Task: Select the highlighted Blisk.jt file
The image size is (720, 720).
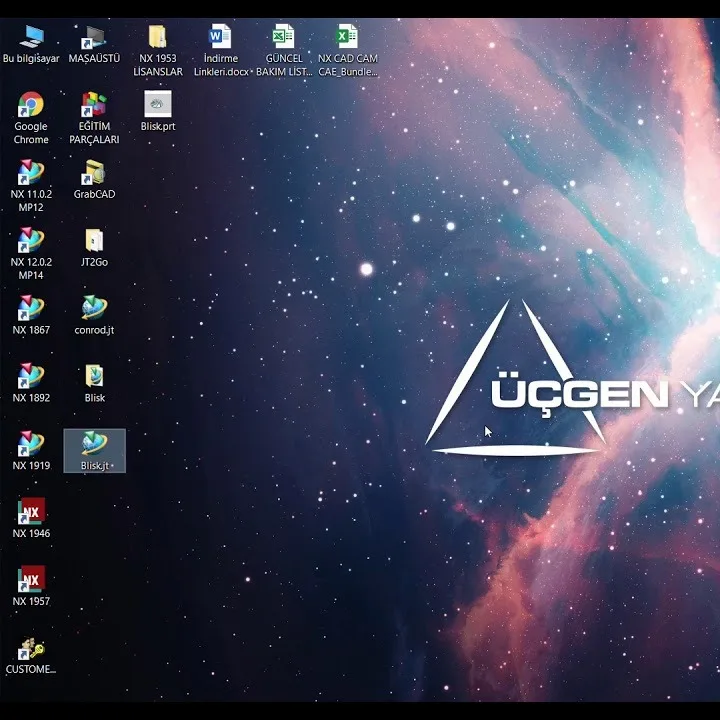Action: click(x=94, y=451)
